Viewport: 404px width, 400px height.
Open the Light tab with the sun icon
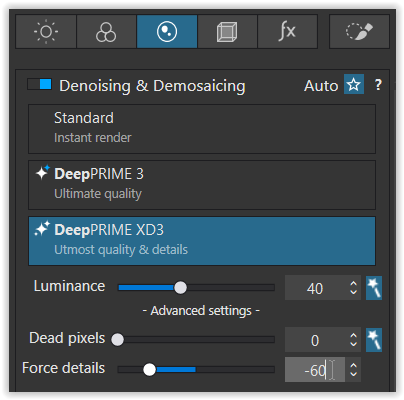coord(46,32)
